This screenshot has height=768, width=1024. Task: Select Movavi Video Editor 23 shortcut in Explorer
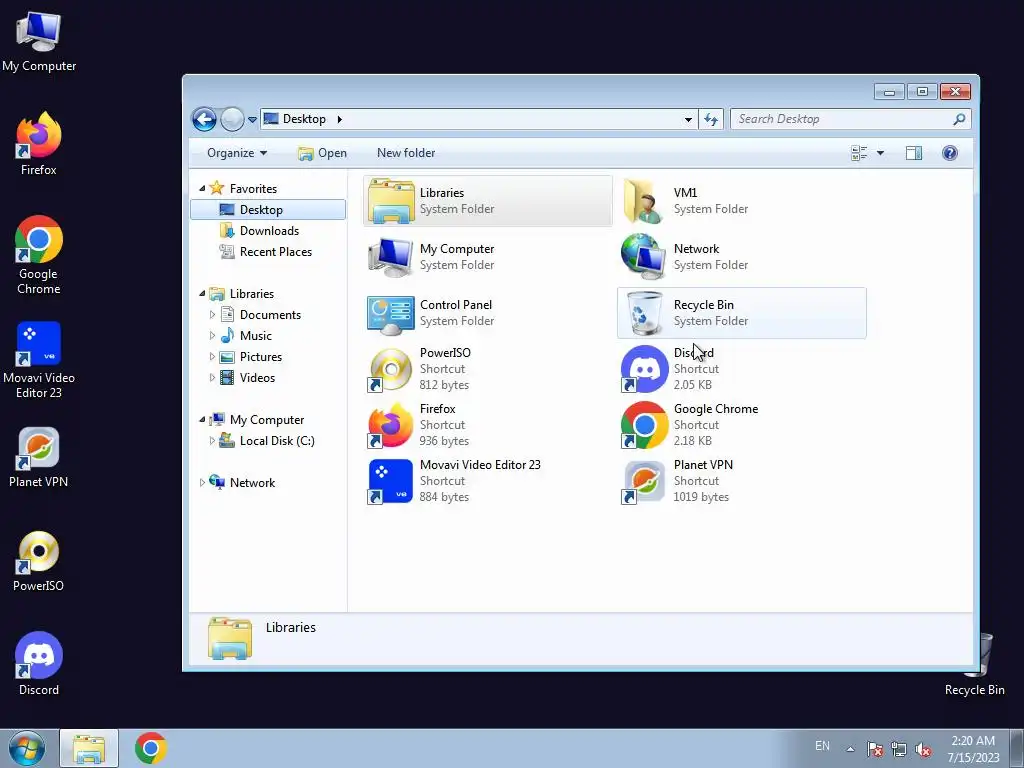[487, 481]
